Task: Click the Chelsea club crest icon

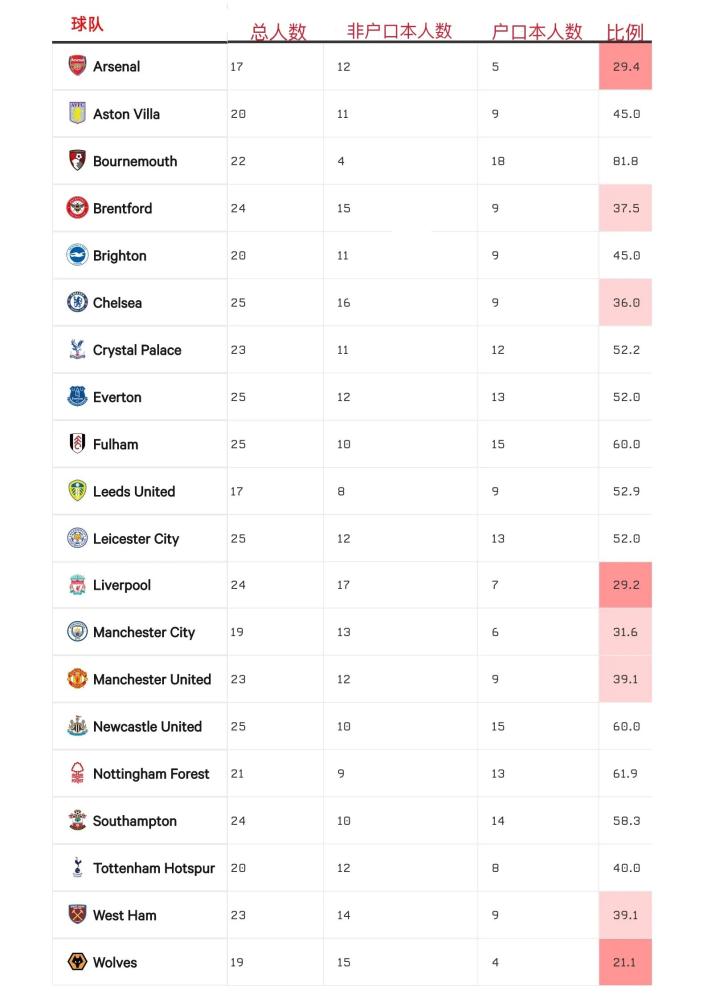Action: pyautogui.click(x=77, y=302)
